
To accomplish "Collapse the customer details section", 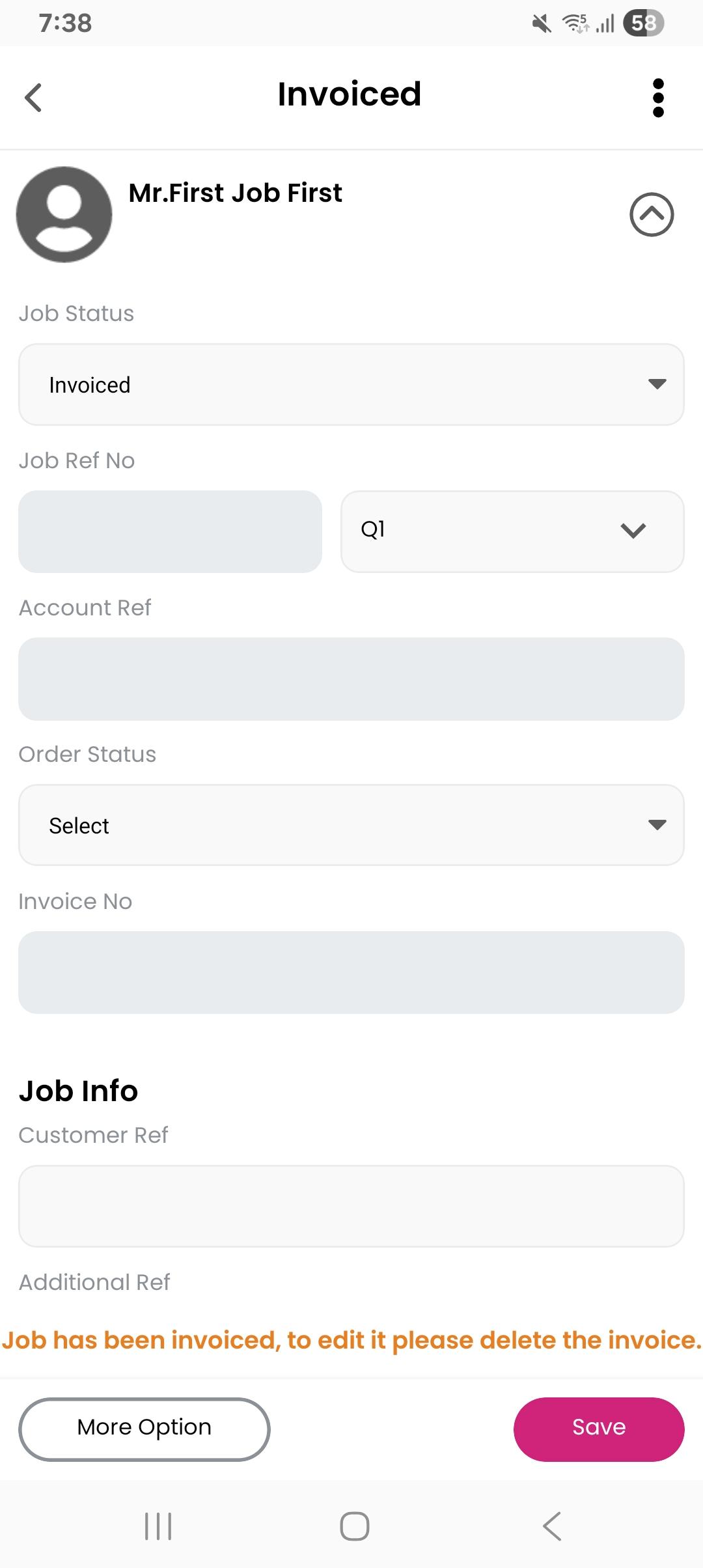I will coord(651,214).
